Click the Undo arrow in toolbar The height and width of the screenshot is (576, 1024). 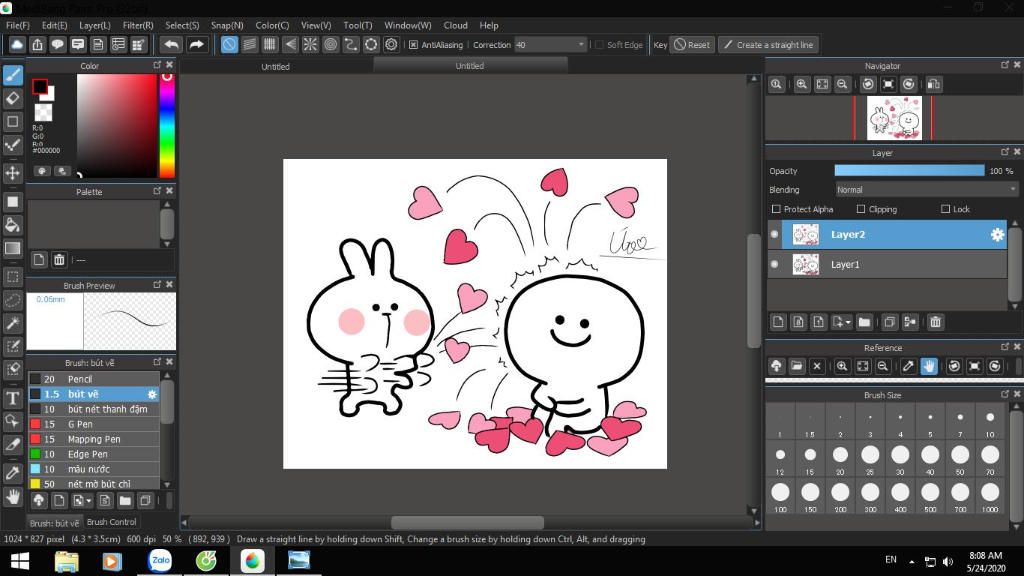pos(171,44)
